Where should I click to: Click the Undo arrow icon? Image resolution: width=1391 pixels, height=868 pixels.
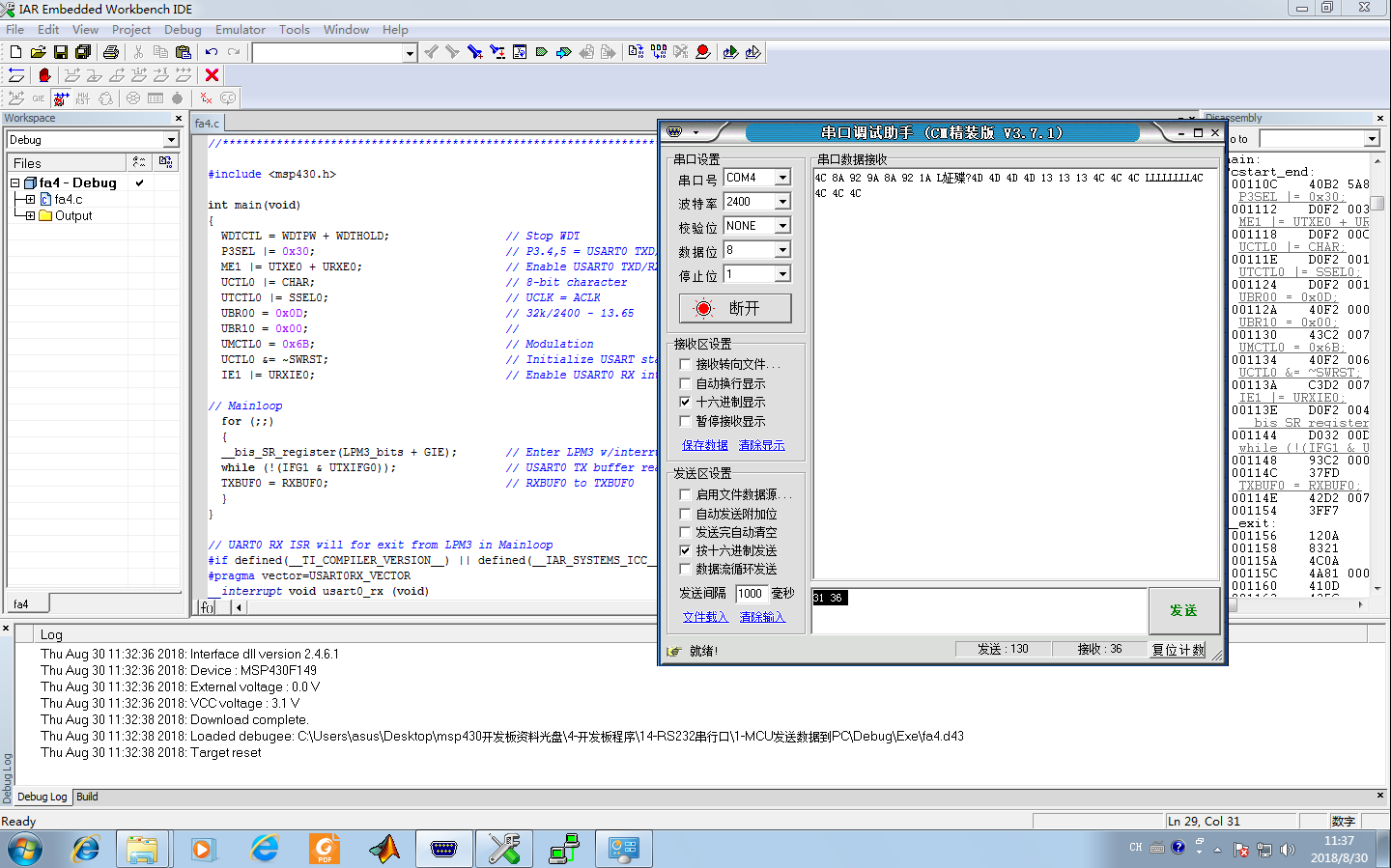(x=211, y=52)
